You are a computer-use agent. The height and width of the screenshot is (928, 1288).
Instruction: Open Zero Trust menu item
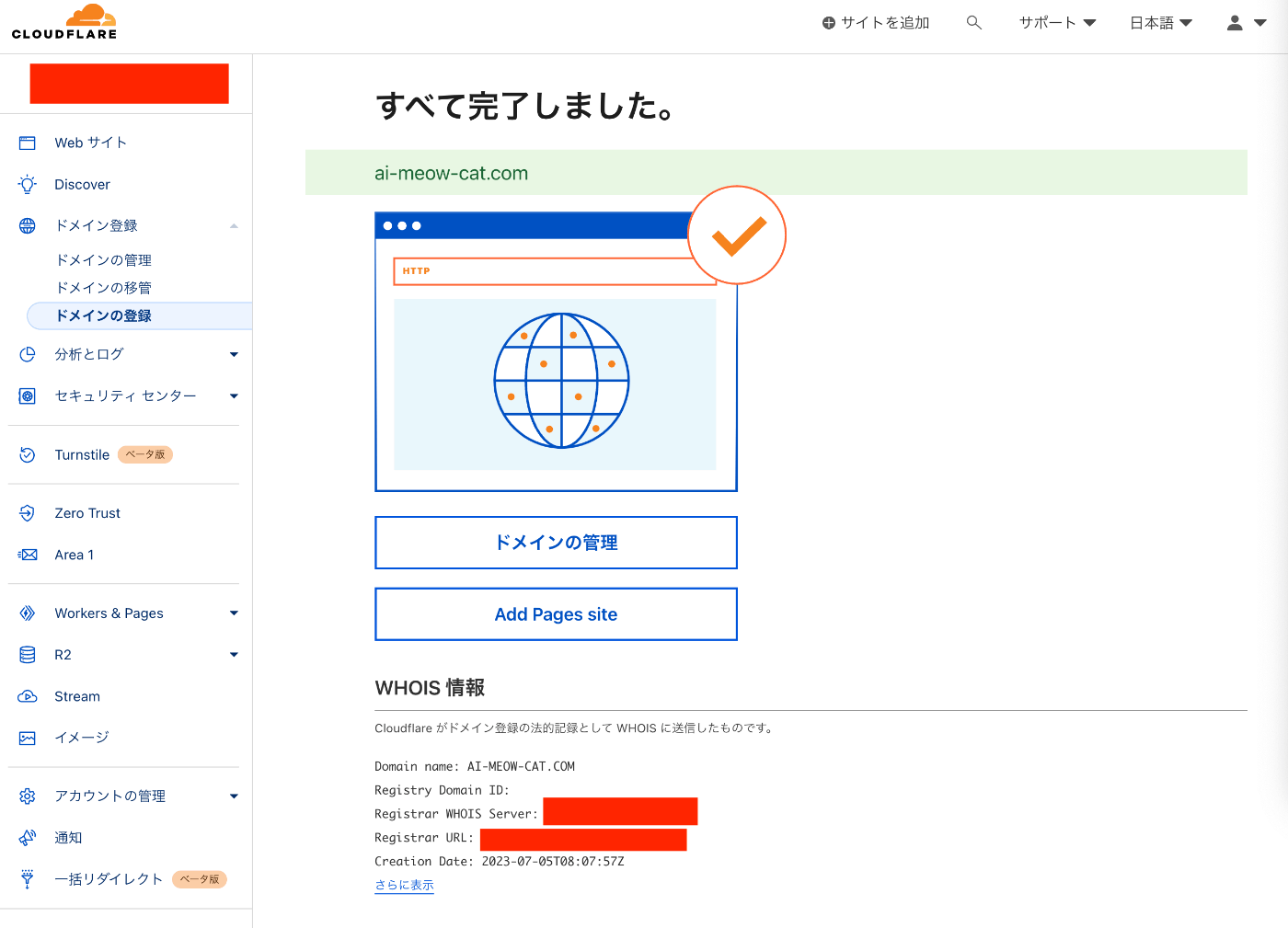point(87,513)
